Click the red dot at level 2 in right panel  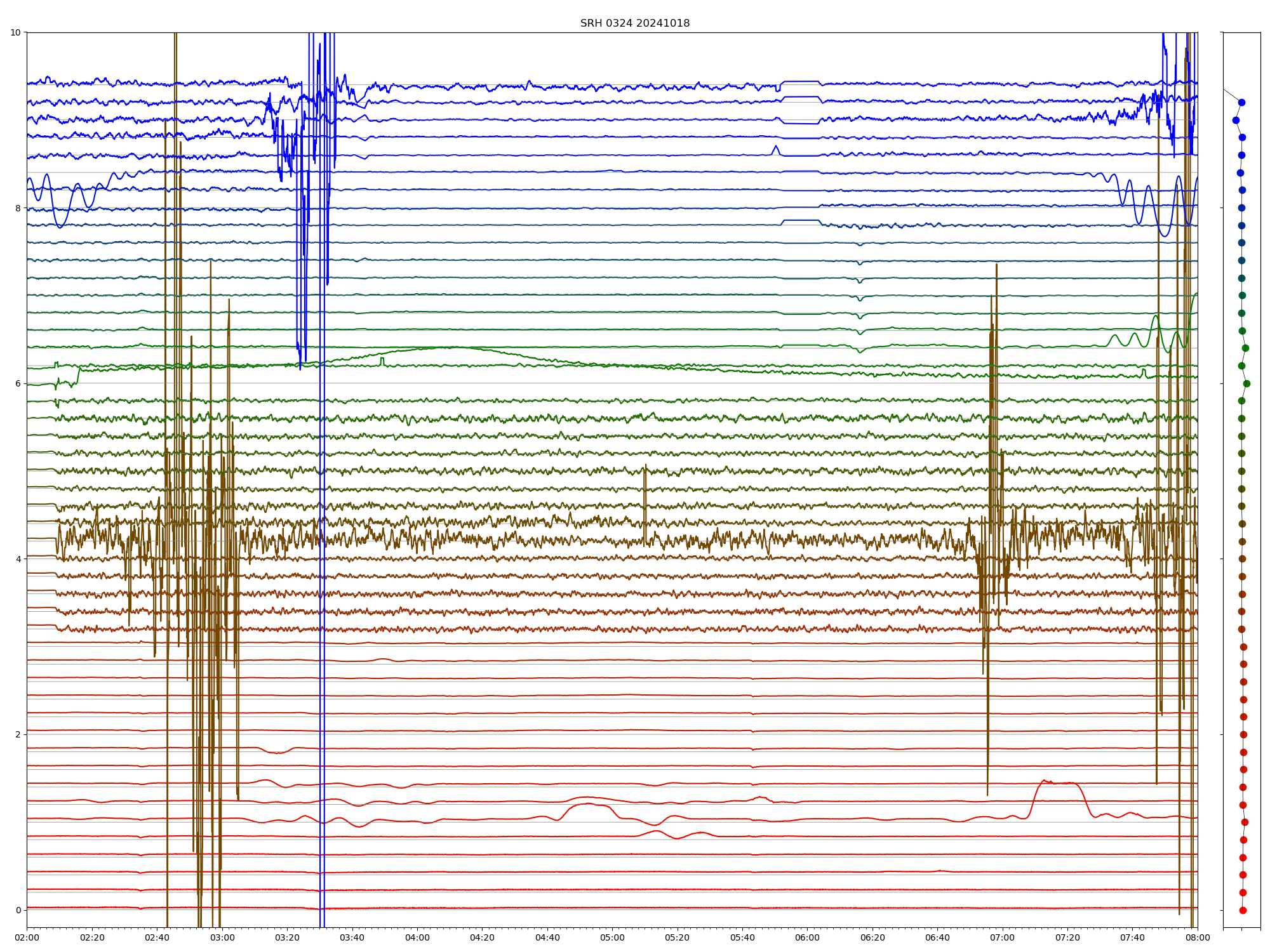click(1243, 734)
